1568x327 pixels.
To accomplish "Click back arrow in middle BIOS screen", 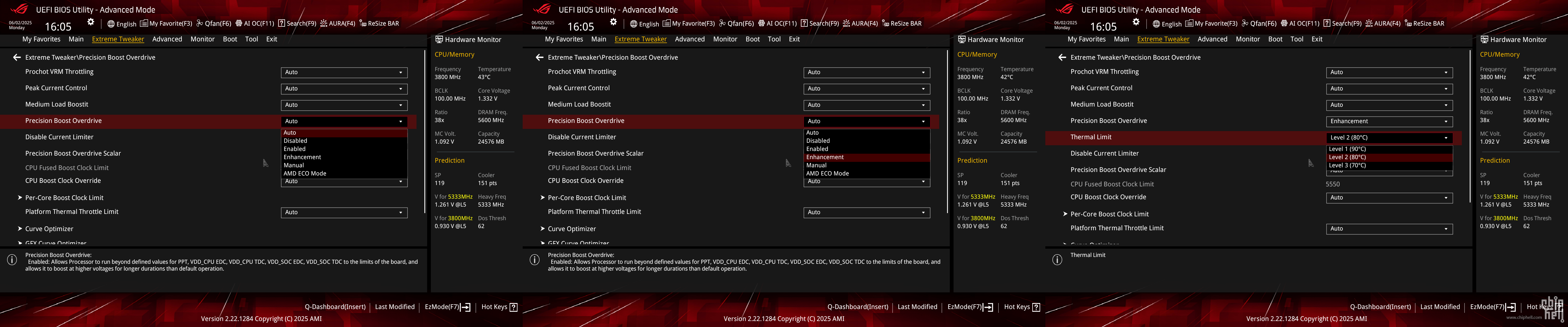I will tap(539, 57).
